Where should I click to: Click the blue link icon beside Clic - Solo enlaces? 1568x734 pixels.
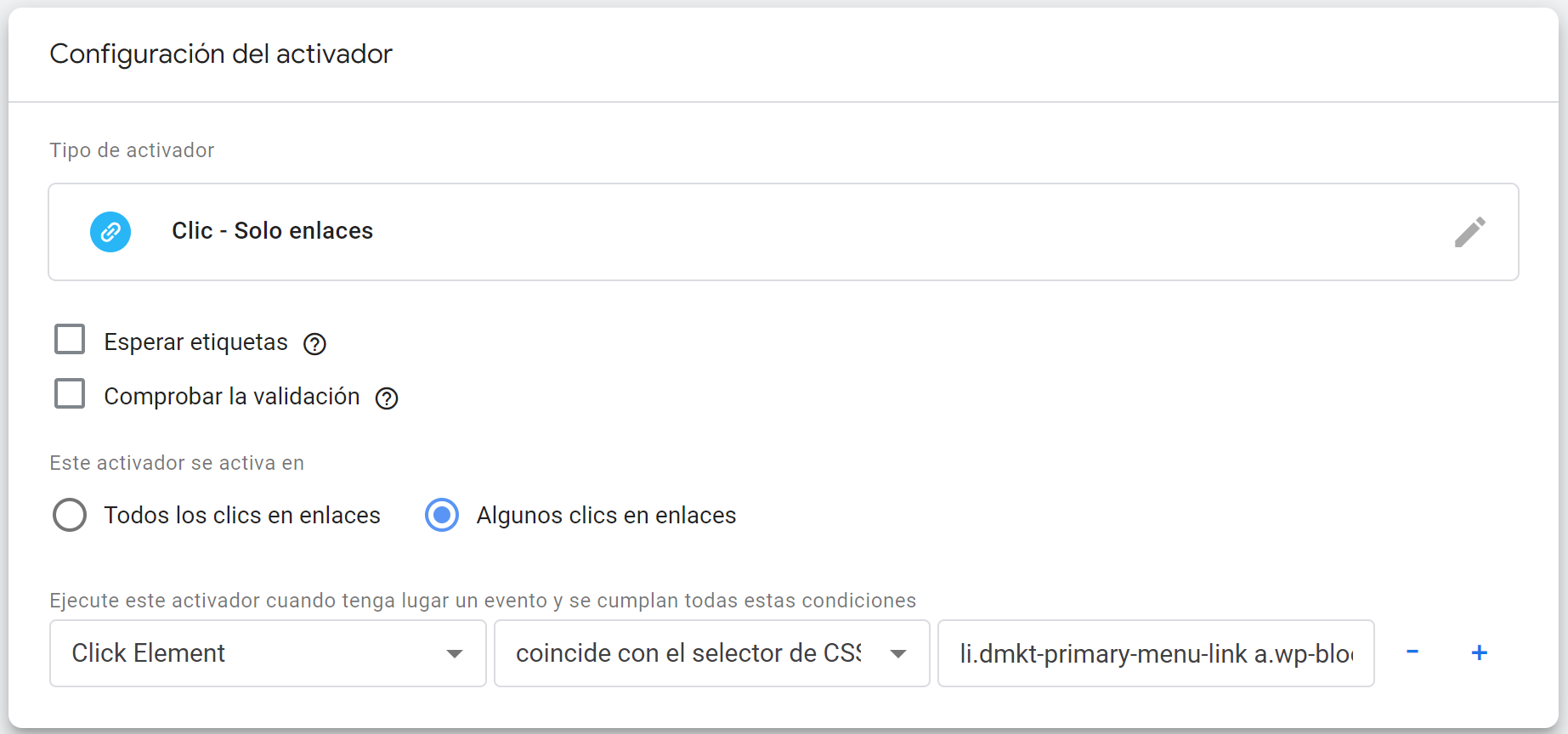point(110,232)
